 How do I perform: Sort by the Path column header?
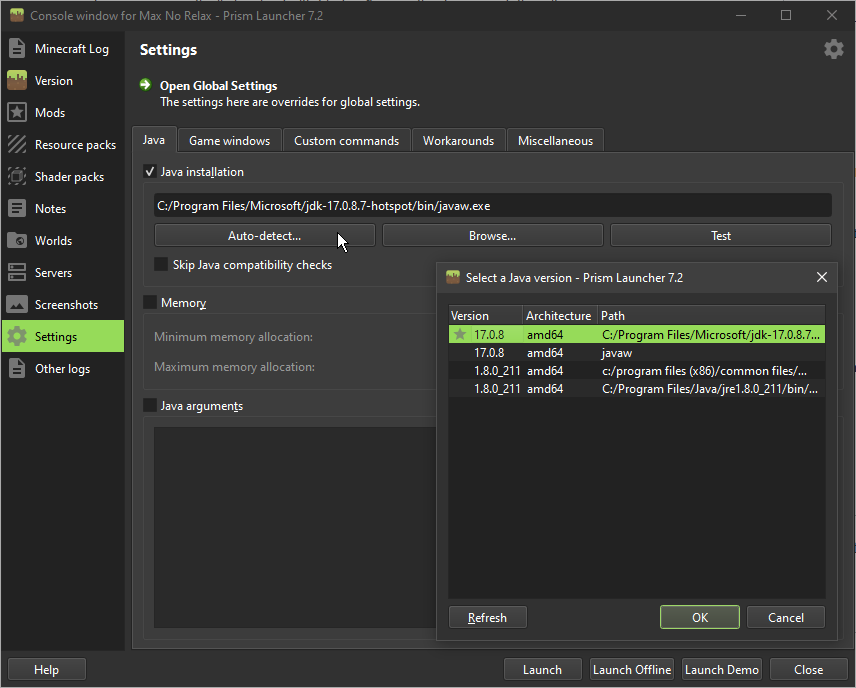pos(711,316)
